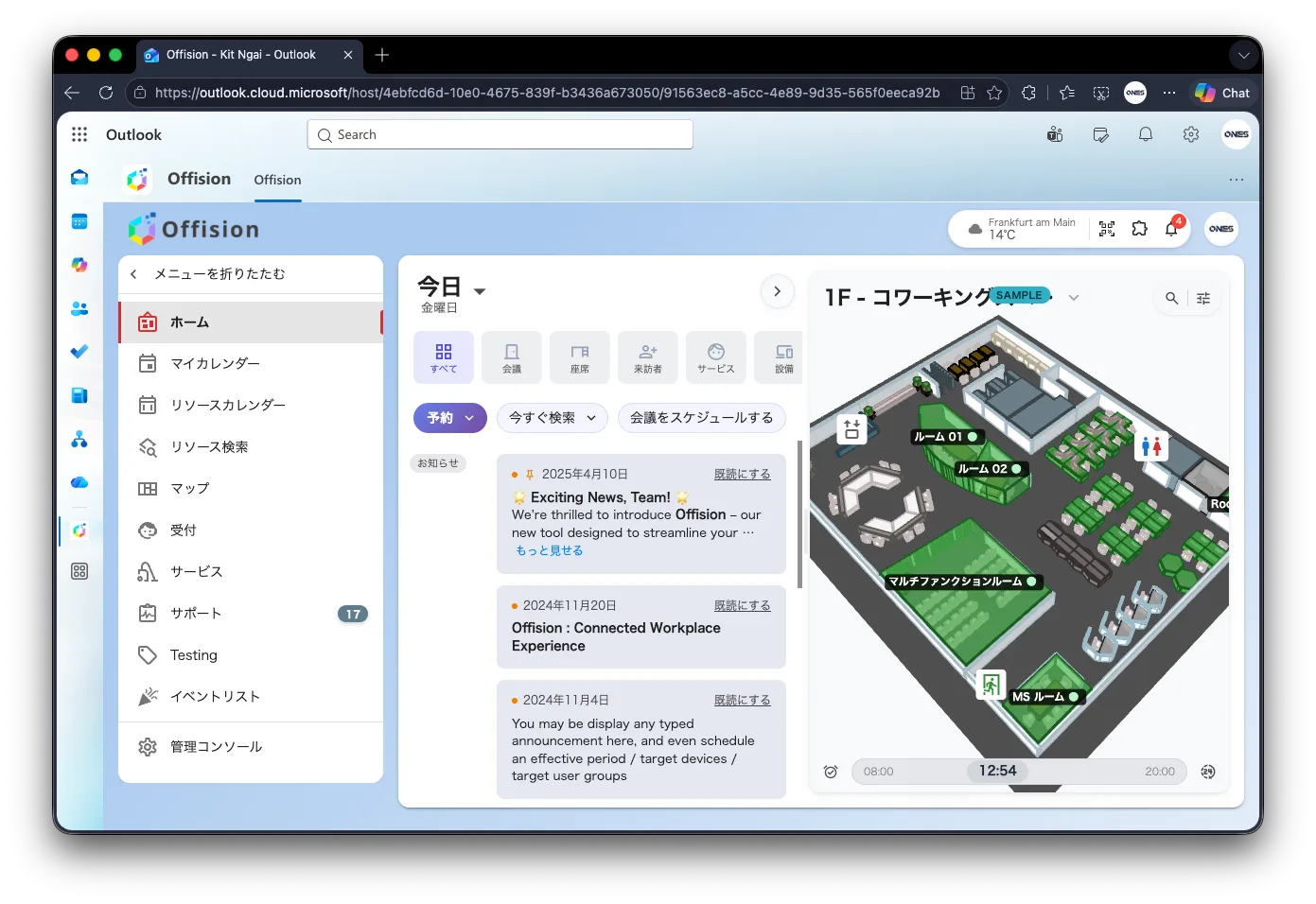
Task: Open OneDrive from the left rail
Action: coord(79,482)
